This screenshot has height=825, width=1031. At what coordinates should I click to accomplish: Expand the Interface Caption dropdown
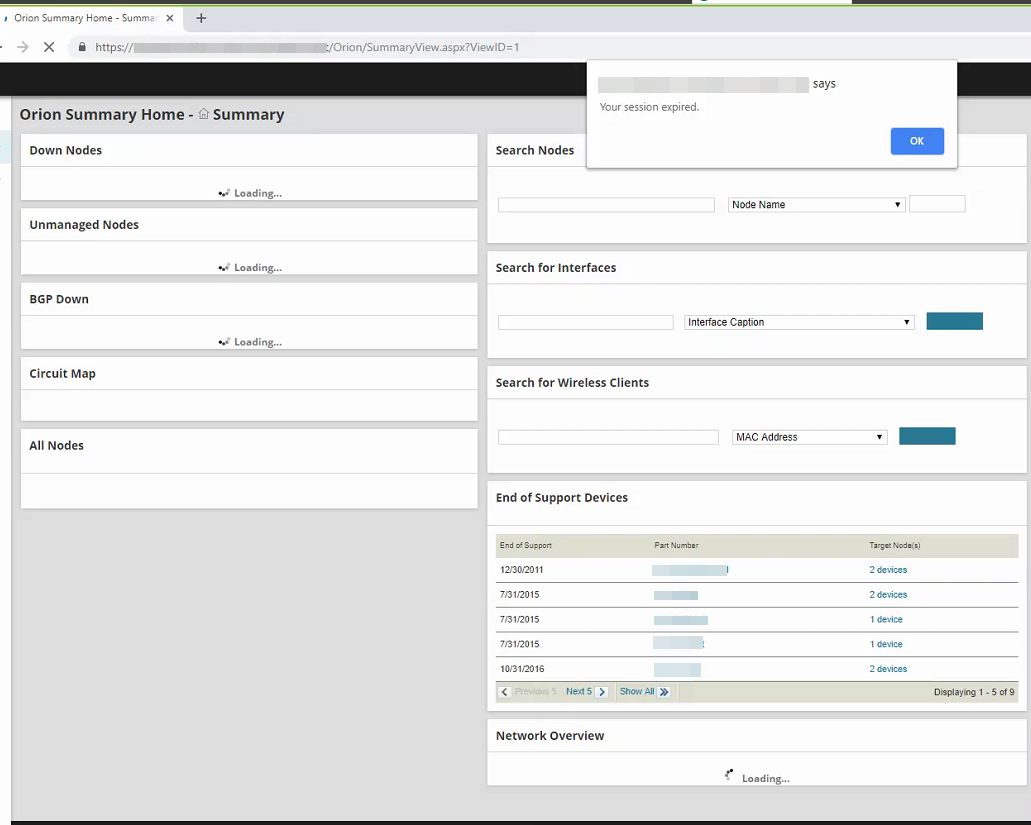tap(799, 322)
